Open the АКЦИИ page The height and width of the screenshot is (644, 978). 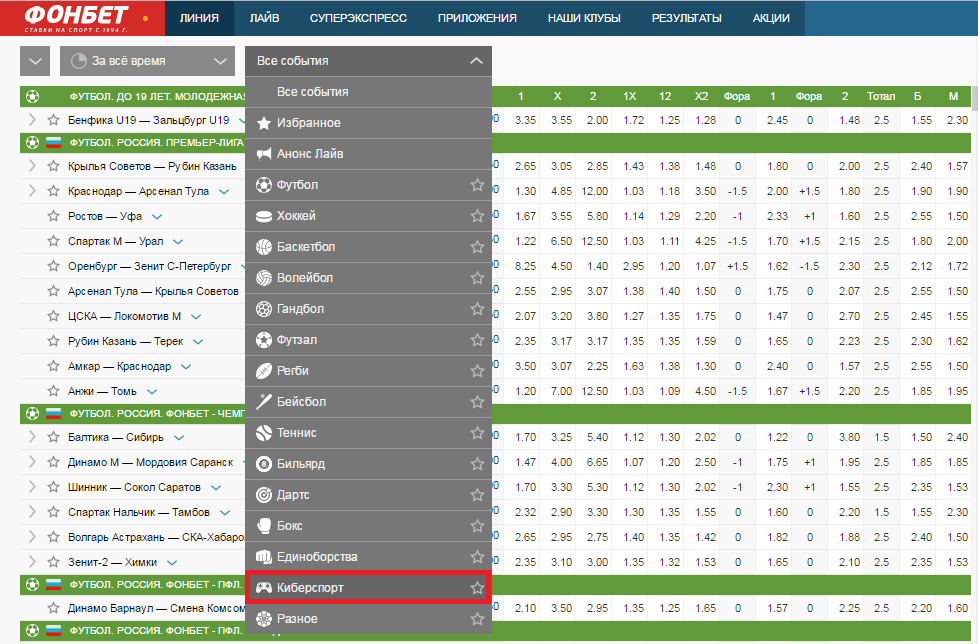pyautogui.click(x=771, y=18)
